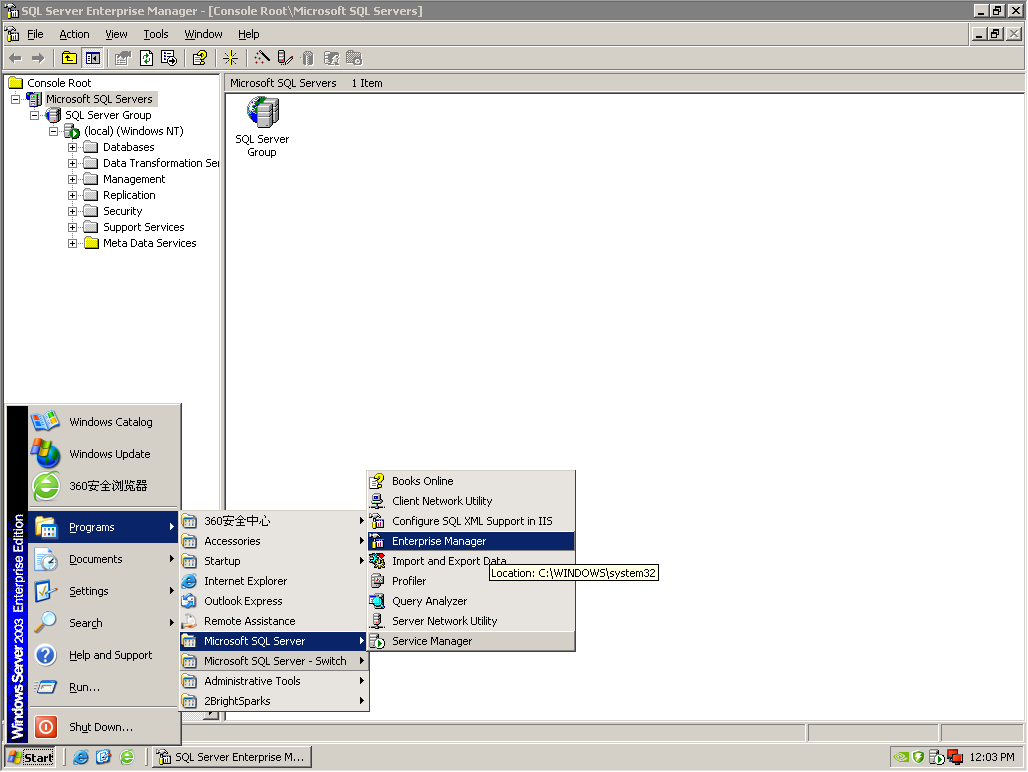The width and height of the screenshot is (1028, 772).
Task: Click the SQL Server Enterprise Manager taskbar button
Action: 230,757
